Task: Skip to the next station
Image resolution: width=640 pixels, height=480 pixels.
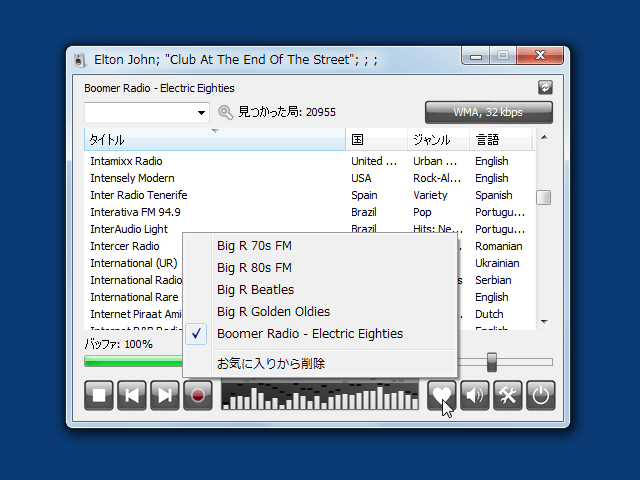Action: 165,395
